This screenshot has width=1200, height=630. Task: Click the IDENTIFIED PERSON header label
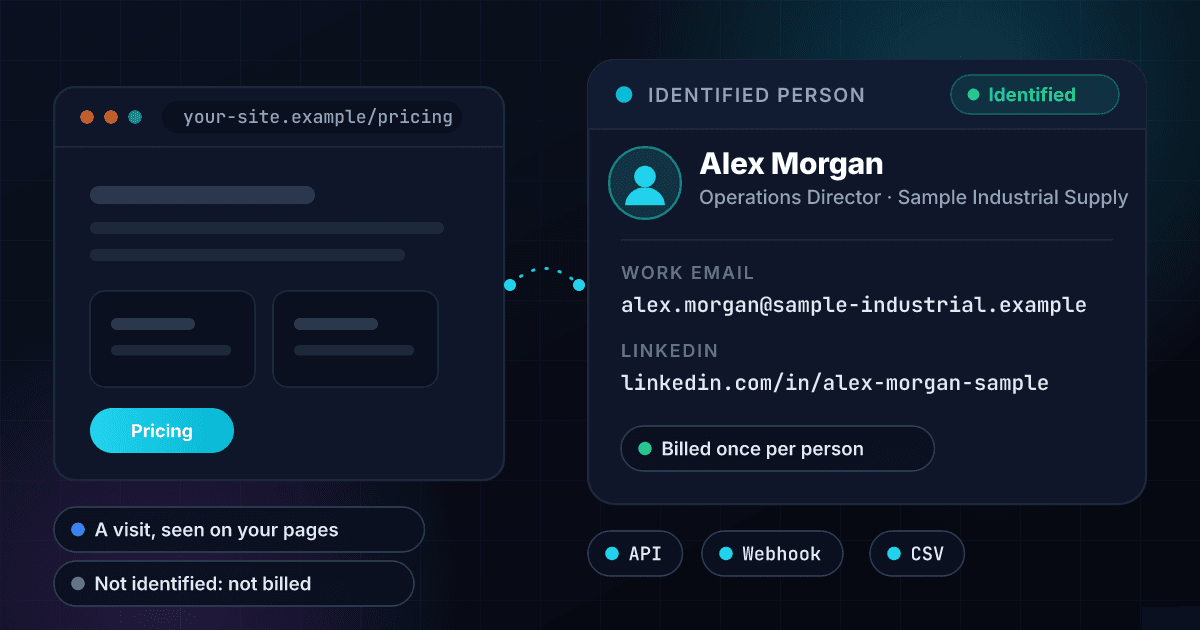pyautogui.click(x=756, y=96)
